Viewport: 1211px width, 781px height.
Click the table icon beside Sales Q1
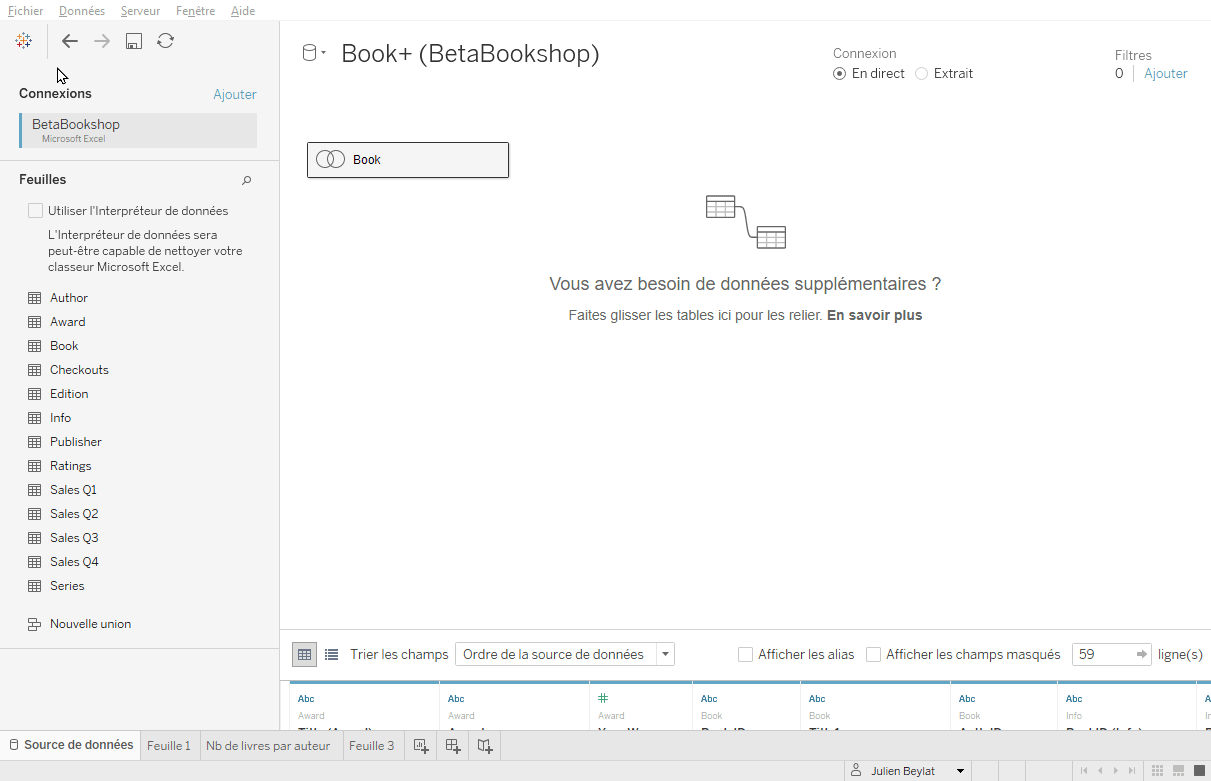coord(34,490)
